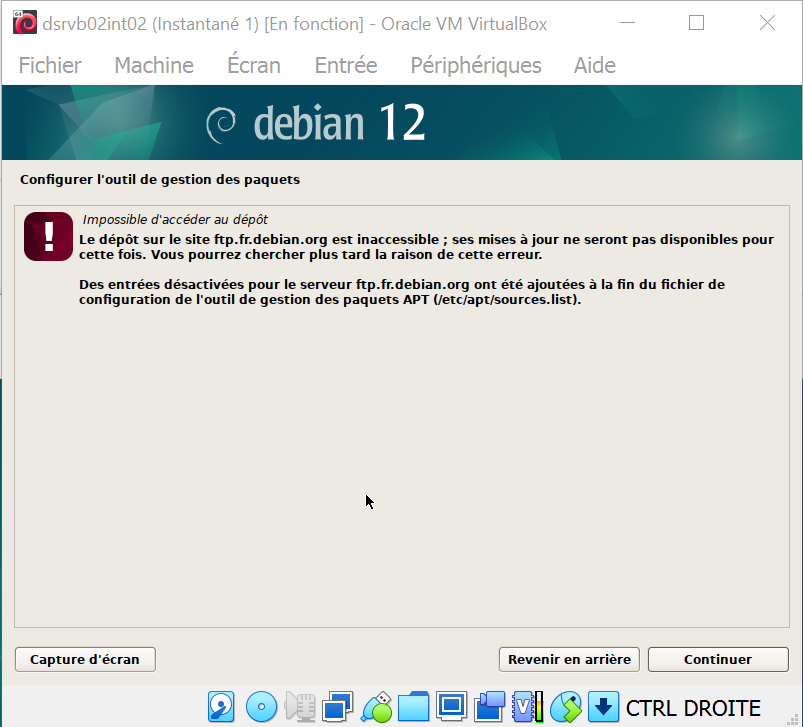The height and width of the screenshot is (727, 803).
Task: Click the Revenir en arrière button
Action: pyautogui.click(x=569, y=659)
